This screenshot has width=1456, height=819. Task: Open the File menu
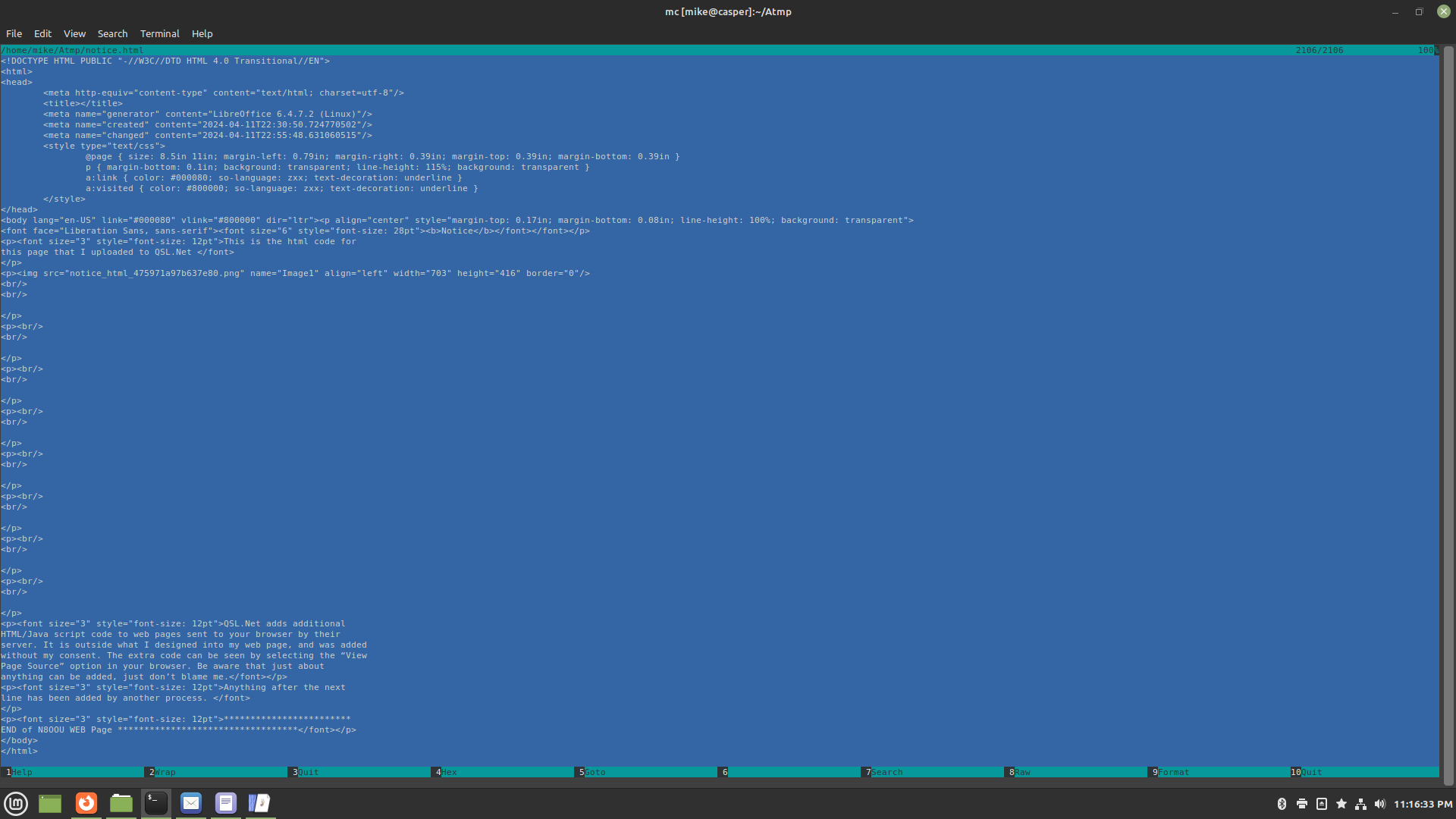click(x=14, y=33)
